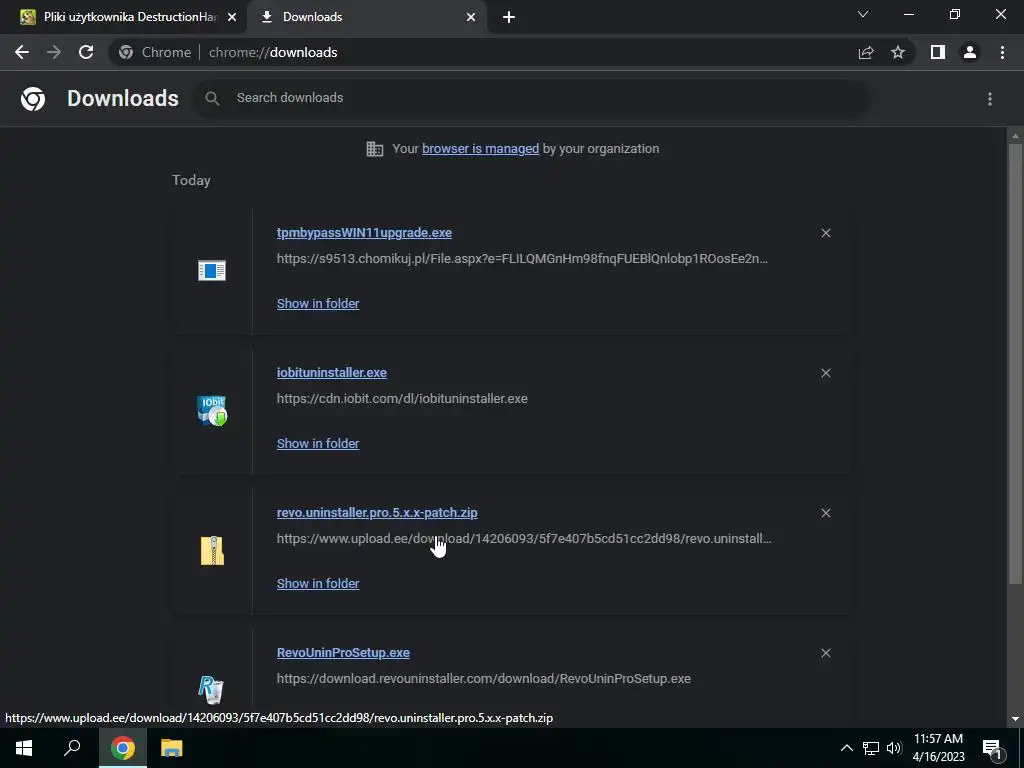
Task: Open iobituninstaller.exe file link
Action: tap(332, 372)
